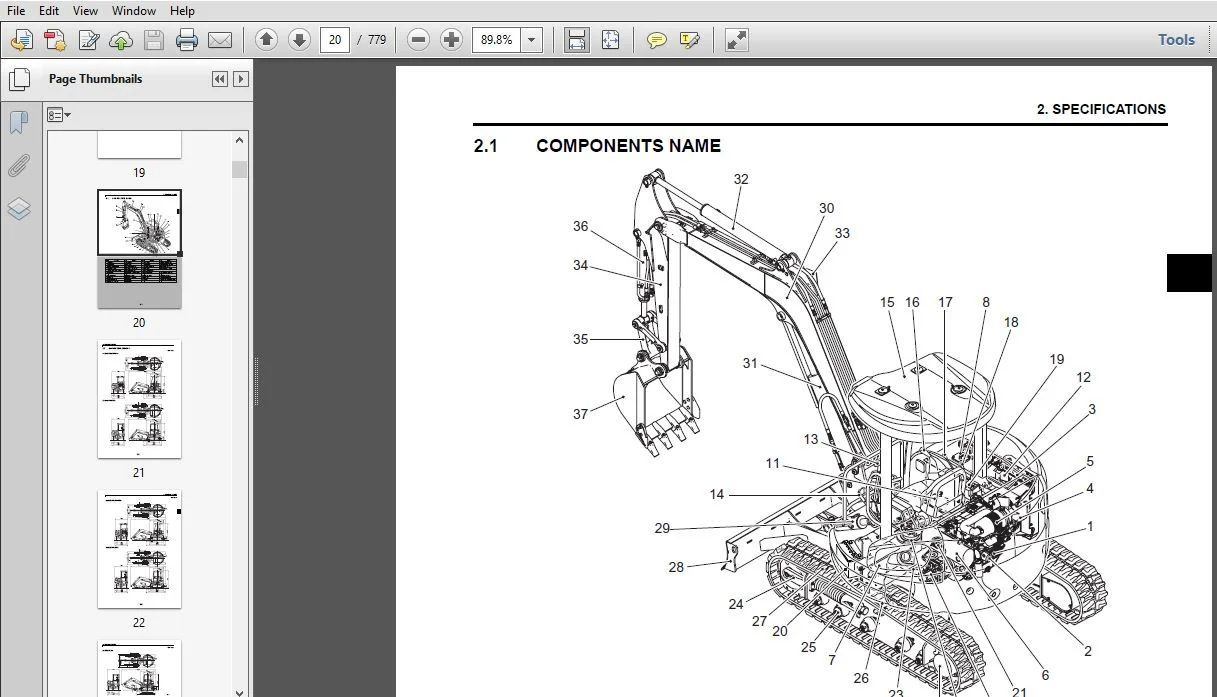Click the zoom value field 89.8%

pyautogui.click(x=497, y=40)
